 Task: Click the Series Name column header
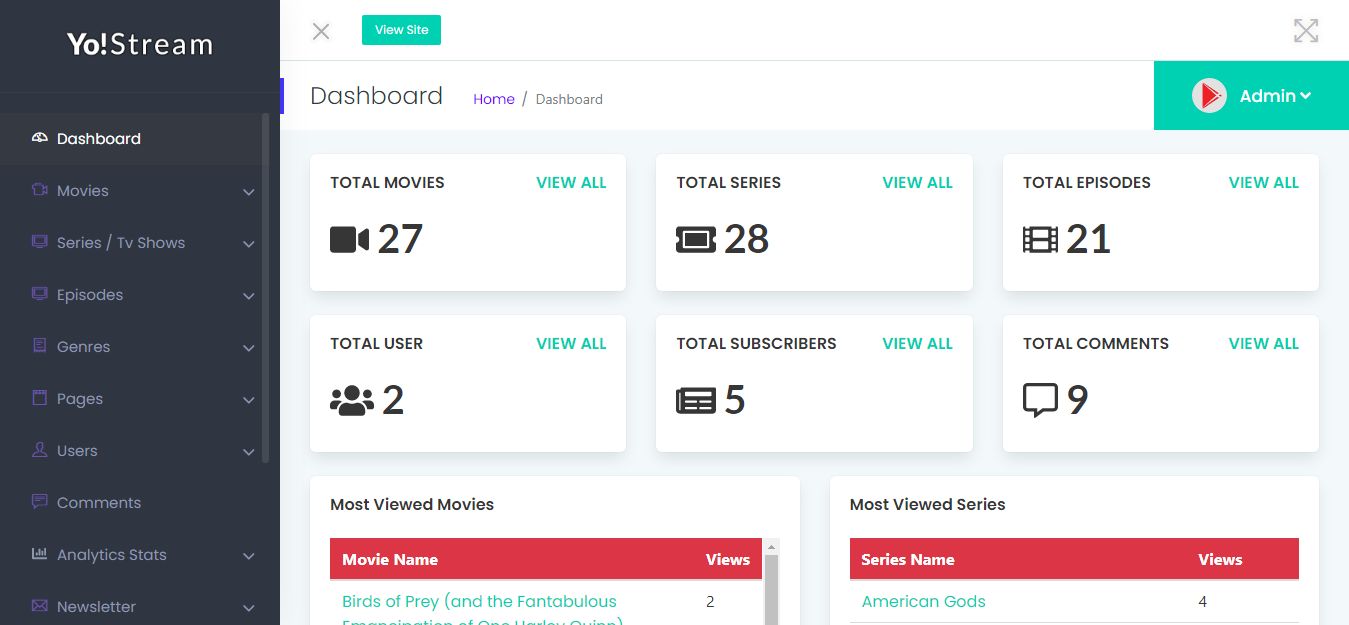point(908,560)
